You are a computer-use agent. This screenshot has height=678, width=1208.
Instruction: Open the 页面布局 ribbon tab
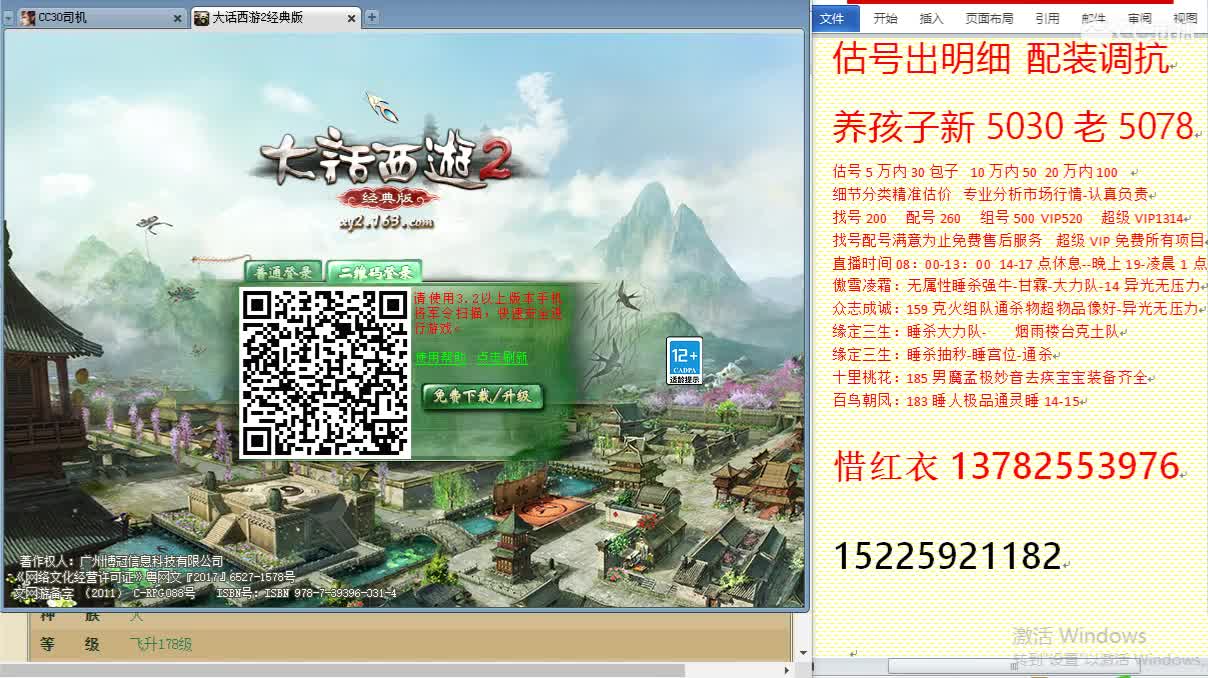pos(989,18)
